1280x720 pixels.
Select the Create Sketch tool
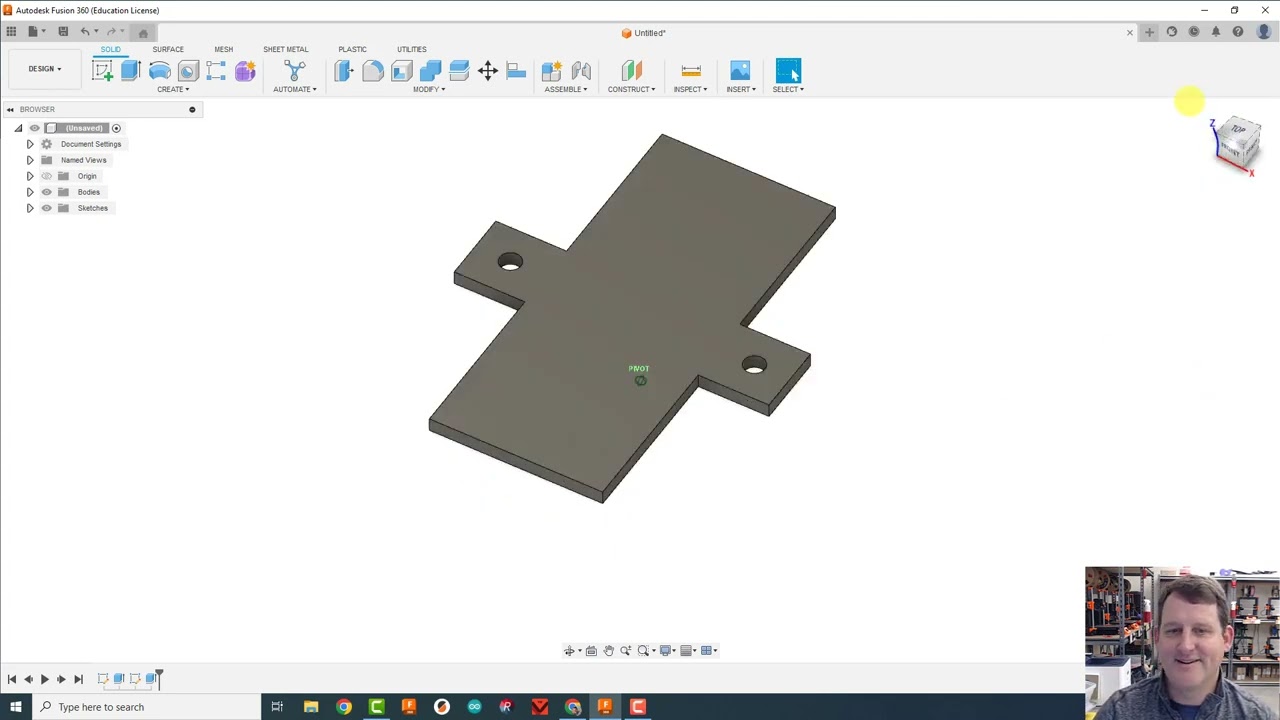point(102,70)
